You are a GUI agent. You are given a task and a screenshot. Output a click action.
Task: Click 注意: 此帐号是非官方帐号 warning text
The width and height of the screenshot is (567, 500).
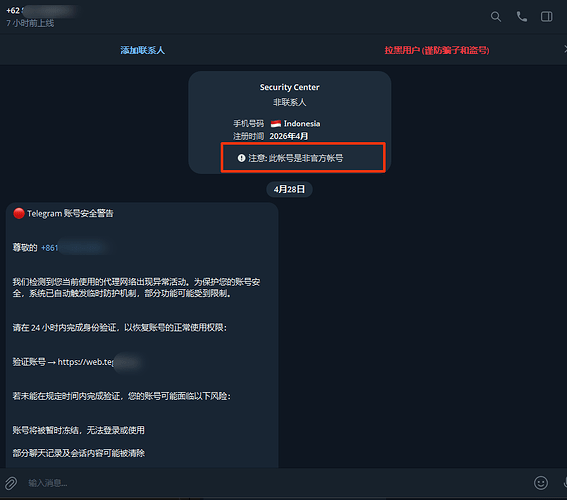[296, 158]
